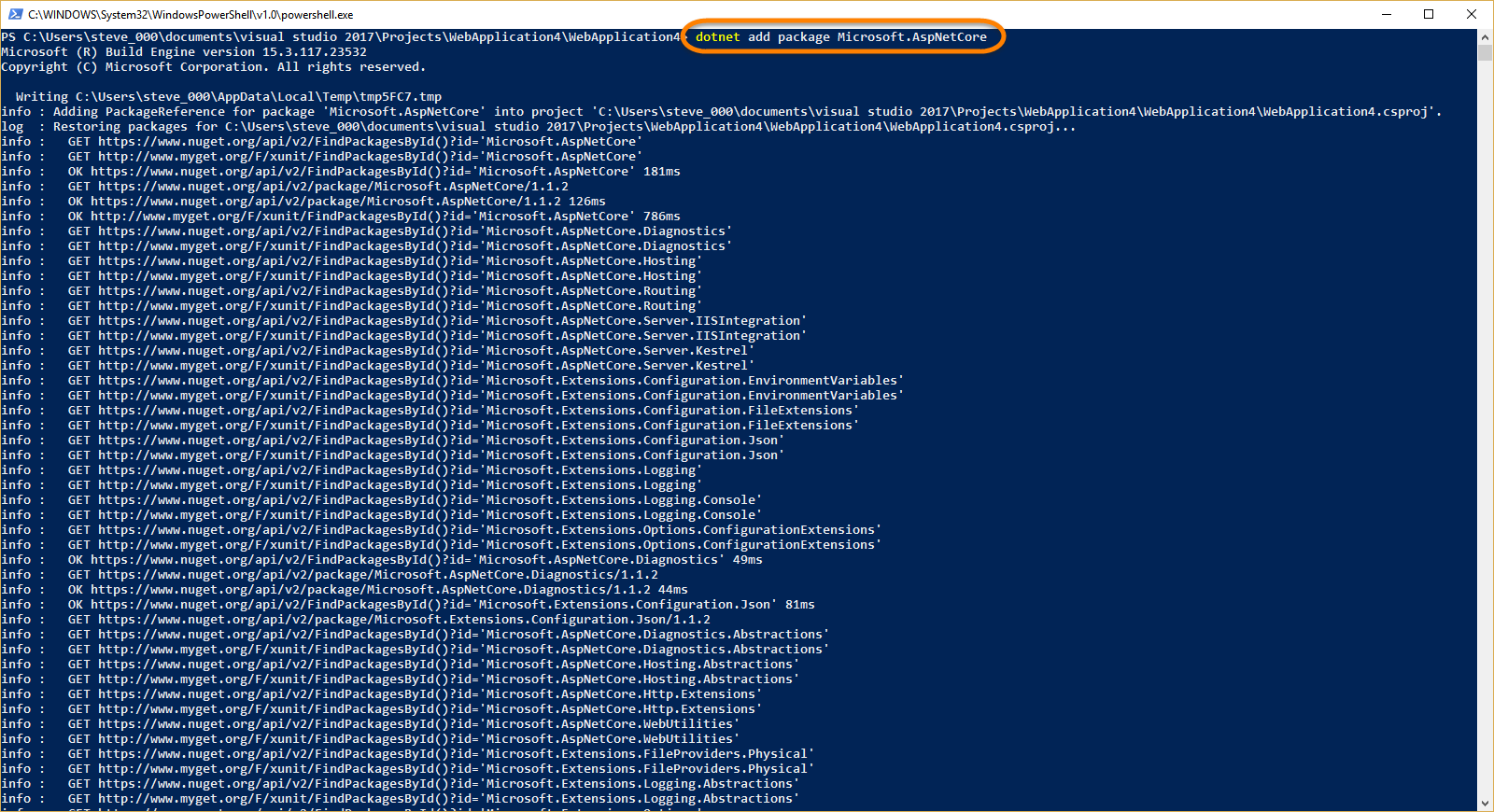Click the GET package/Microsoft.AspNetCore.Diagnostics/1.1.2 line
This screenshot has width=1494, height=812.
click(330, 575)
